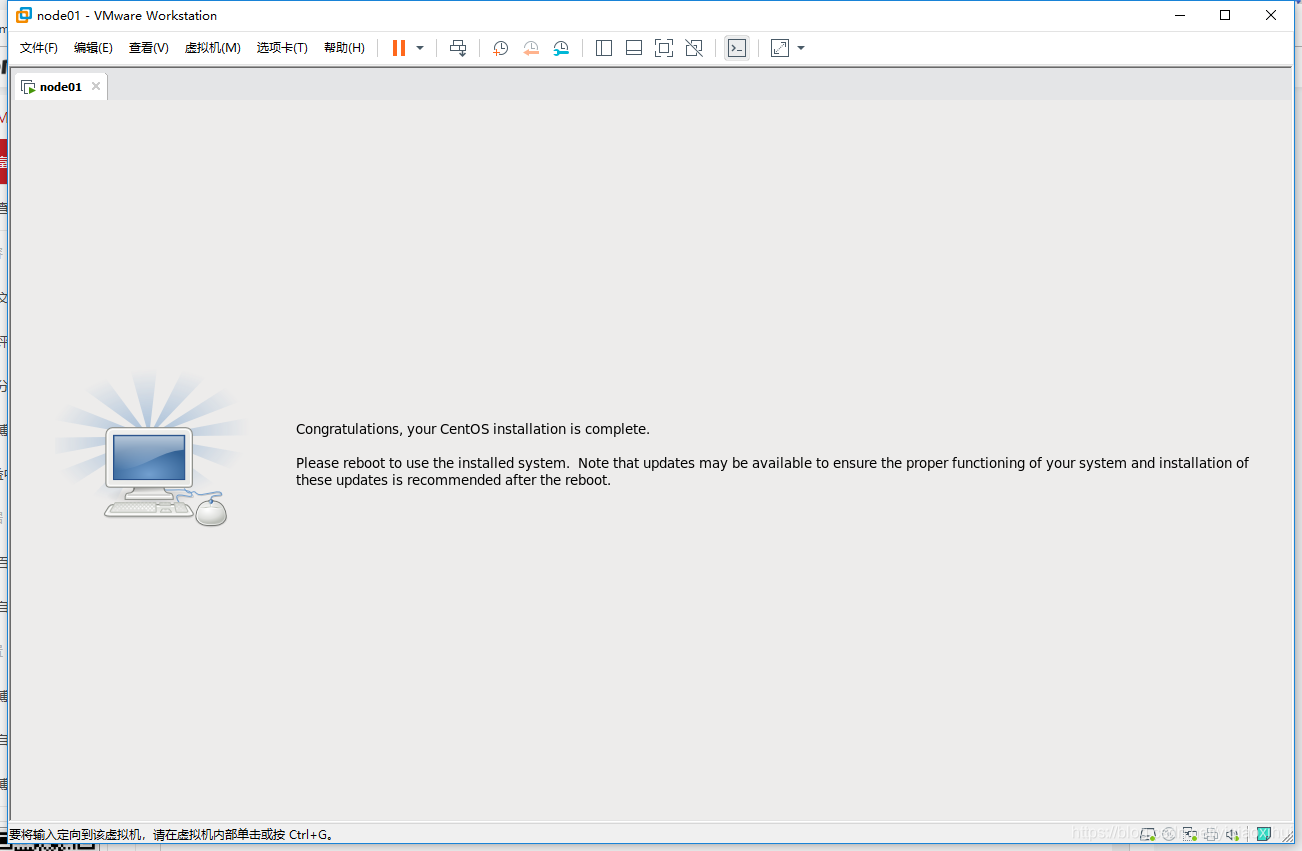Screen dimensions: 1302x851
Task: Click the "Congratulations, your CentOS installation is complete." text
Action: pos(473,429)
